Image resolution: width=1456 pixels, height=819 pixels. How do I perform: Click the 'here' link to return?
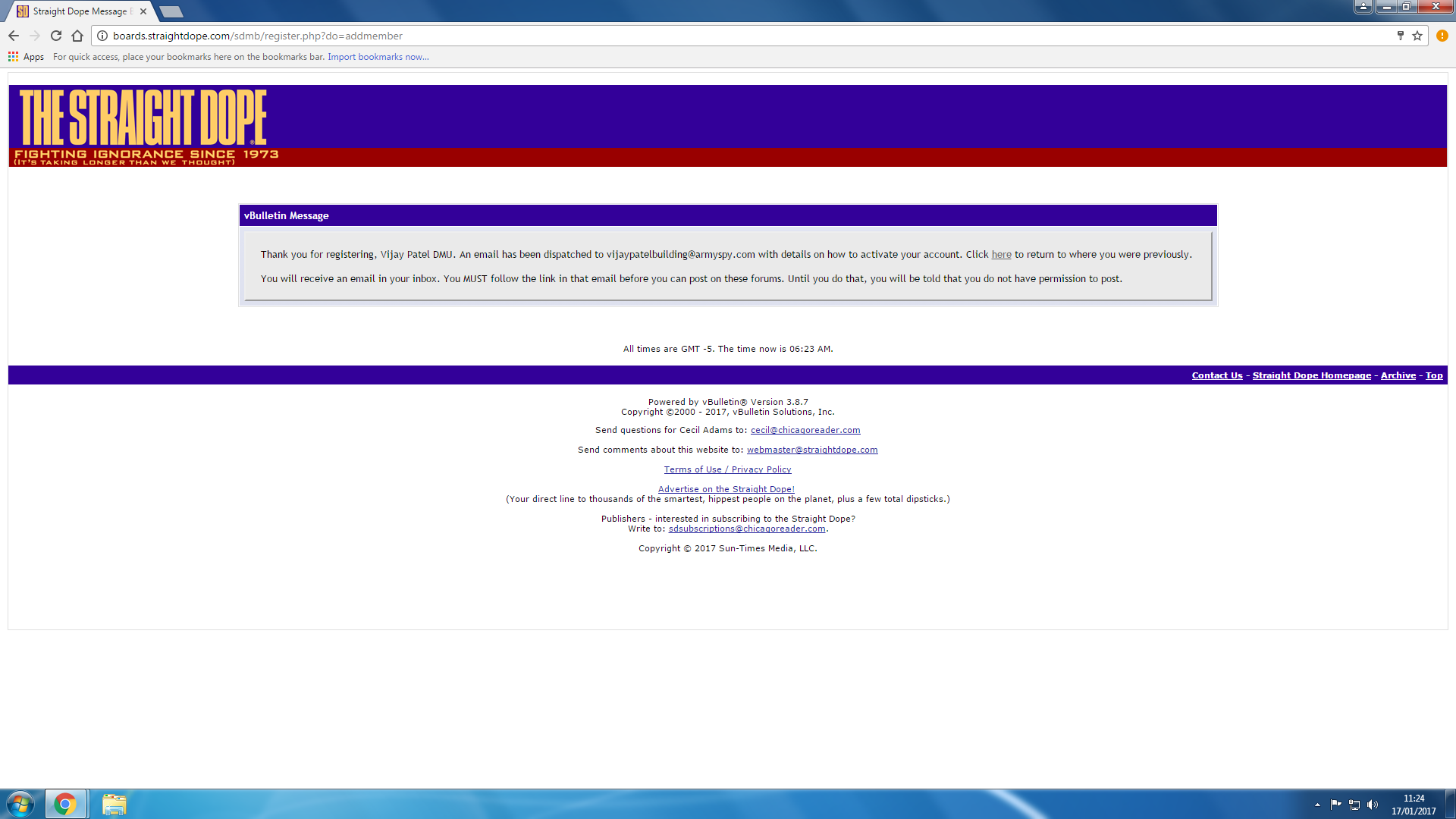pos(1001,255)
